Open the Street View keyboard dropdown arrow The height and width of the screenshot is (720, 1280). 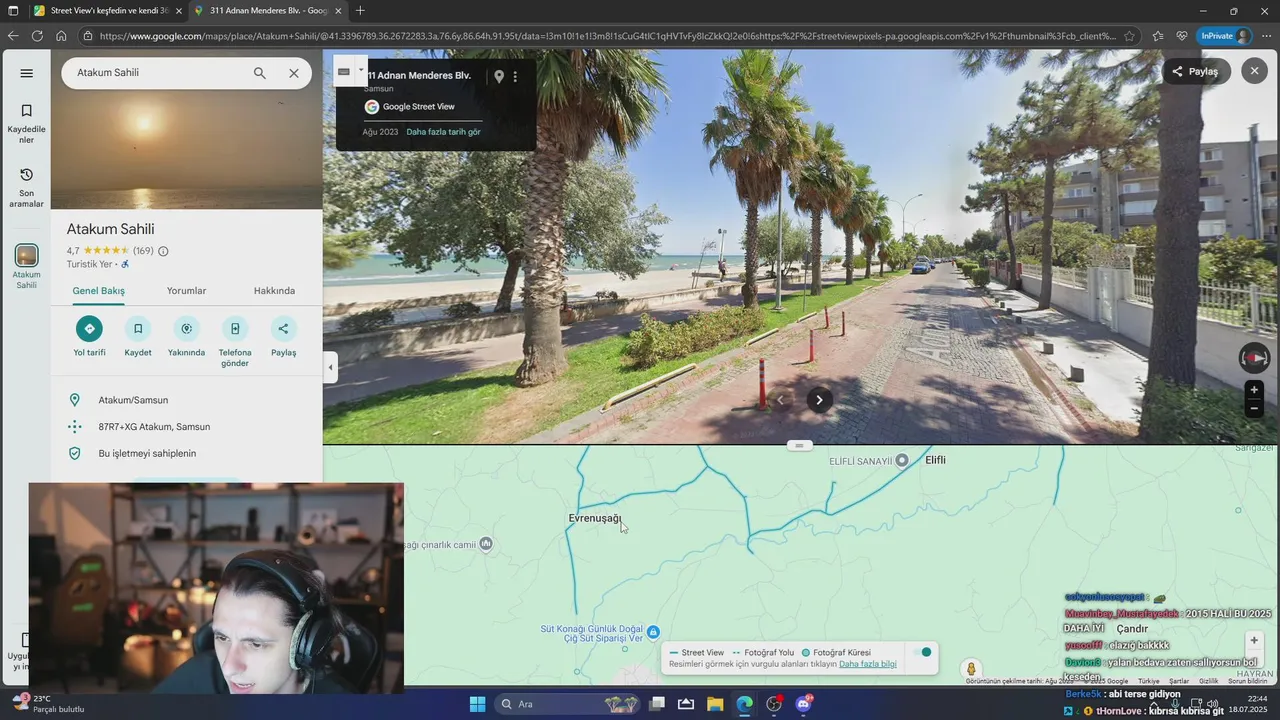click(x=361, y=70)
